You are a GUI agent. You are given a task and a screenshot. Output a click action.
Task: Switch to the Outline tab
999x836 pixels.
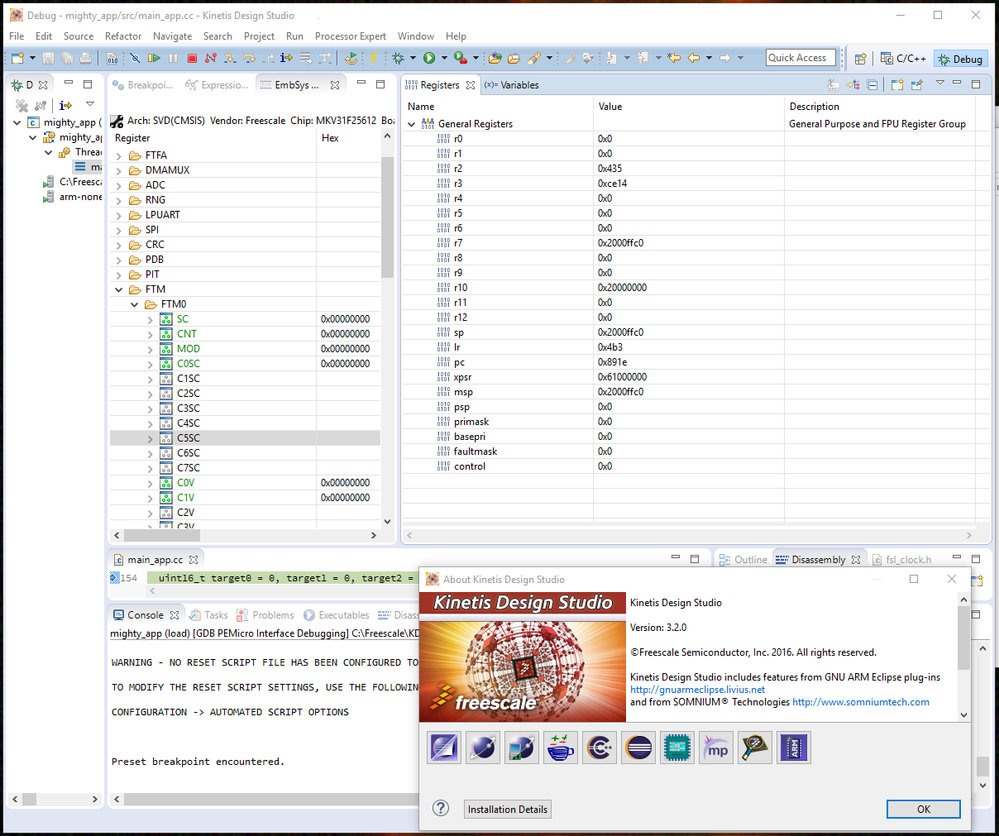click(x=743, y=559)
